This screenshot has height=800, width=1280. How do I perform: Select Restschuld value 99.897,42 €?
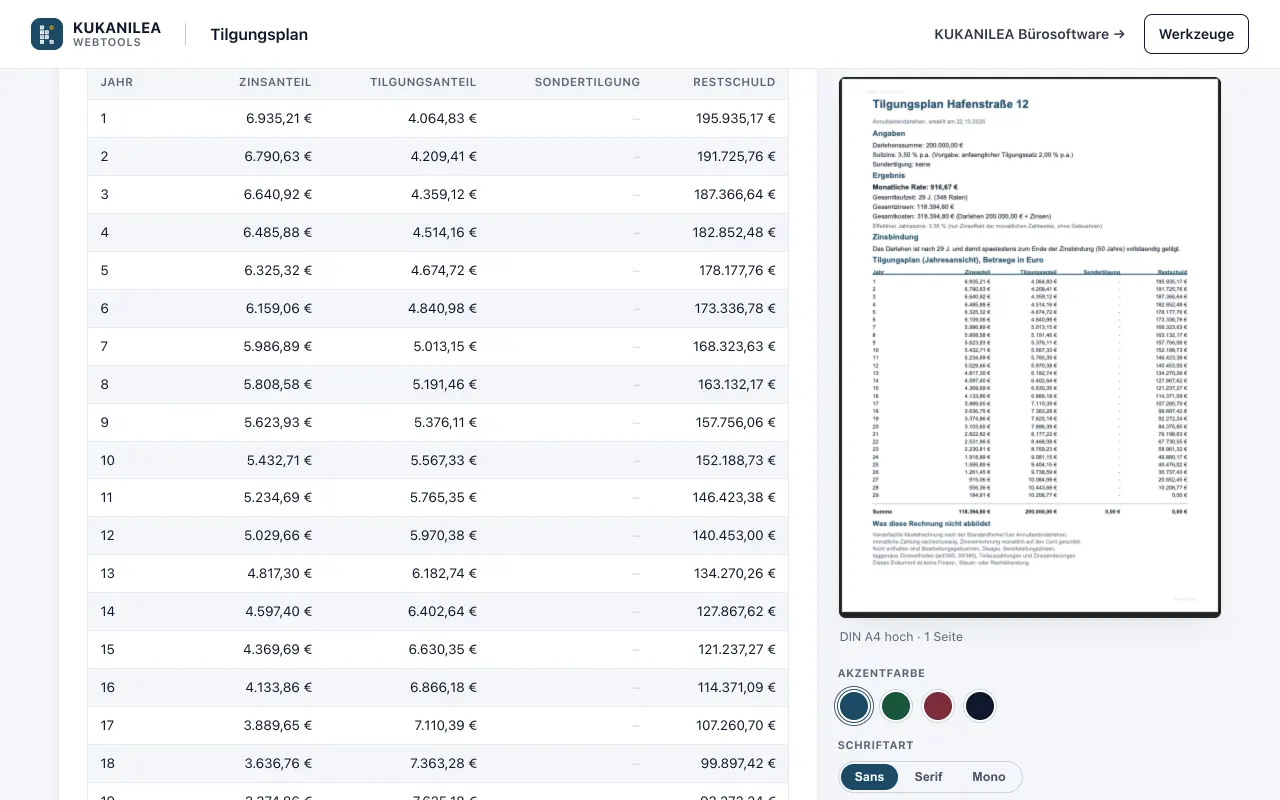pos(740,764)
